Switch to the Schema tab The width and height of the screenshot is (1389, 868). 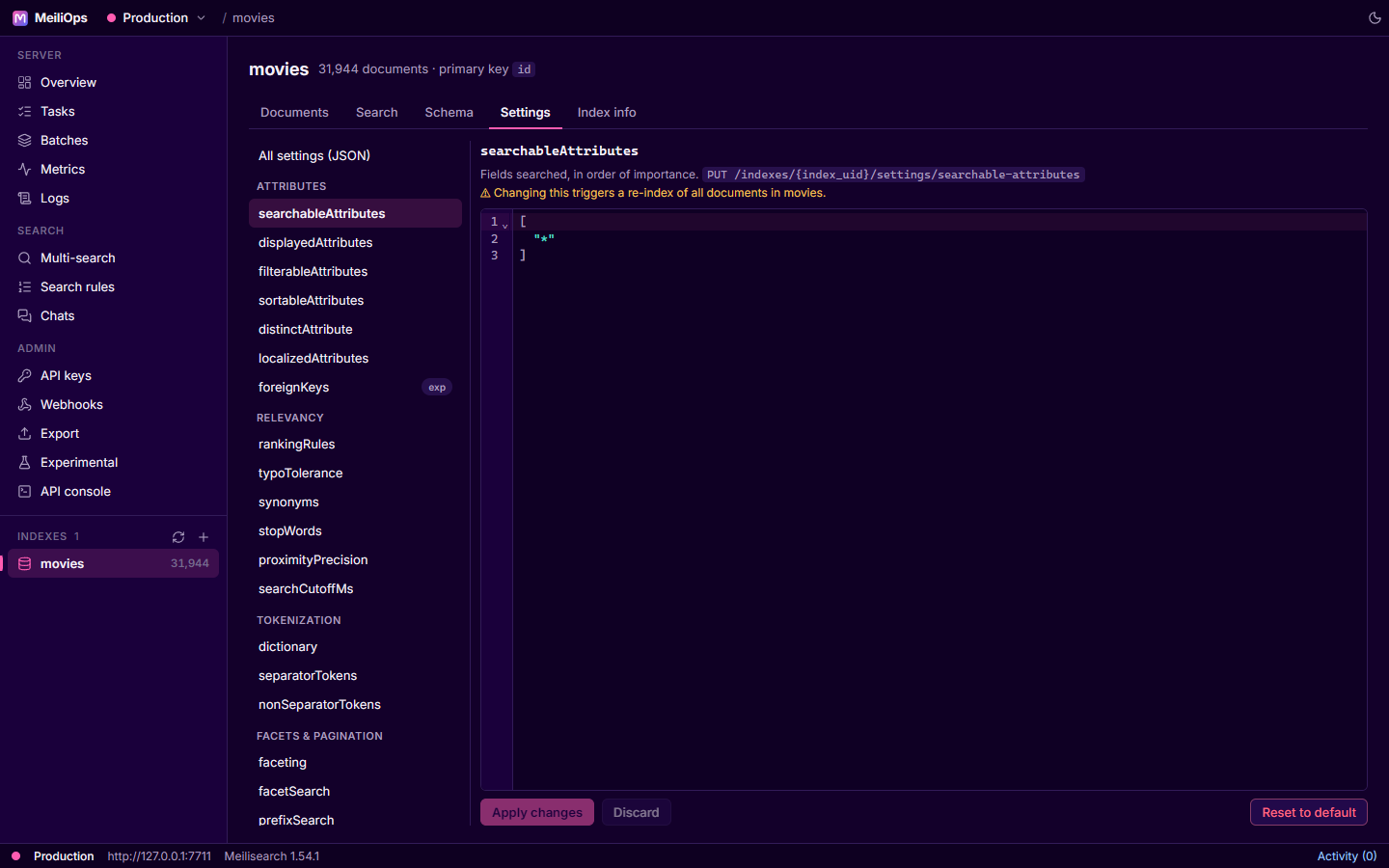tap(449, 113)
